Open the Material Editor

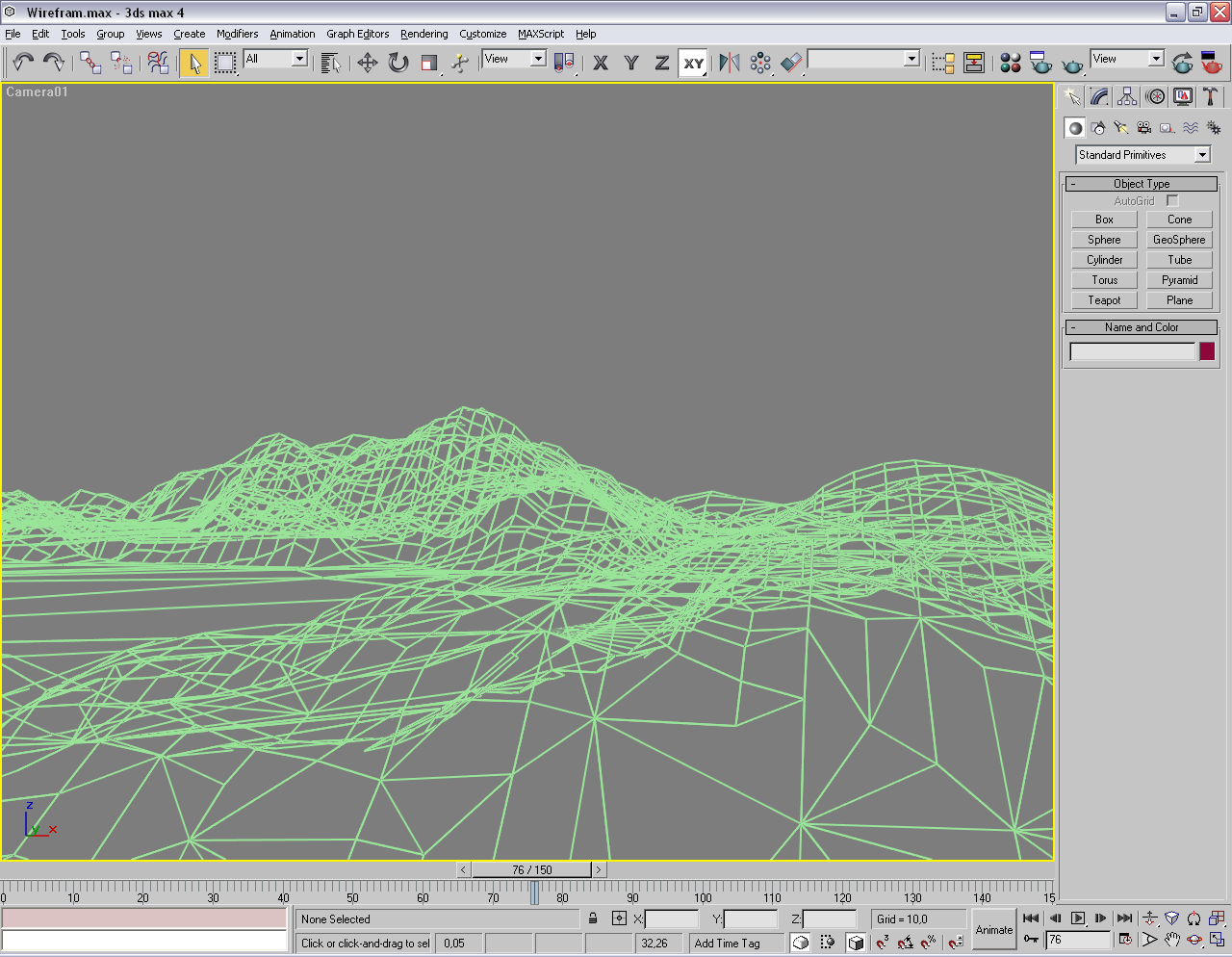point(1010,63)
